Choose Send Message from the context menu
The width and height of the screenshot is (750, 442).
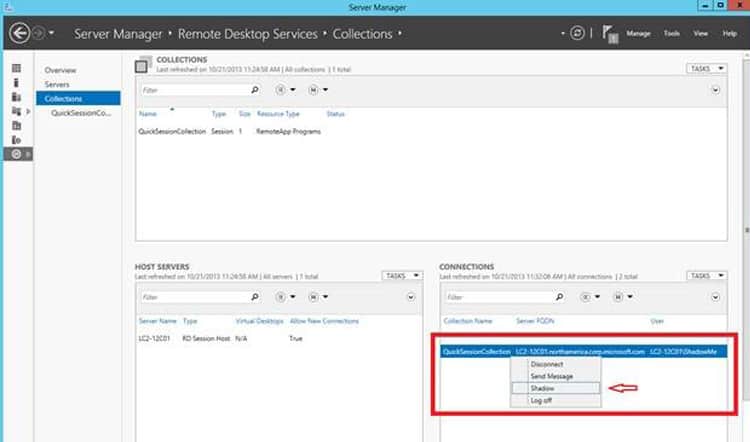556,376
